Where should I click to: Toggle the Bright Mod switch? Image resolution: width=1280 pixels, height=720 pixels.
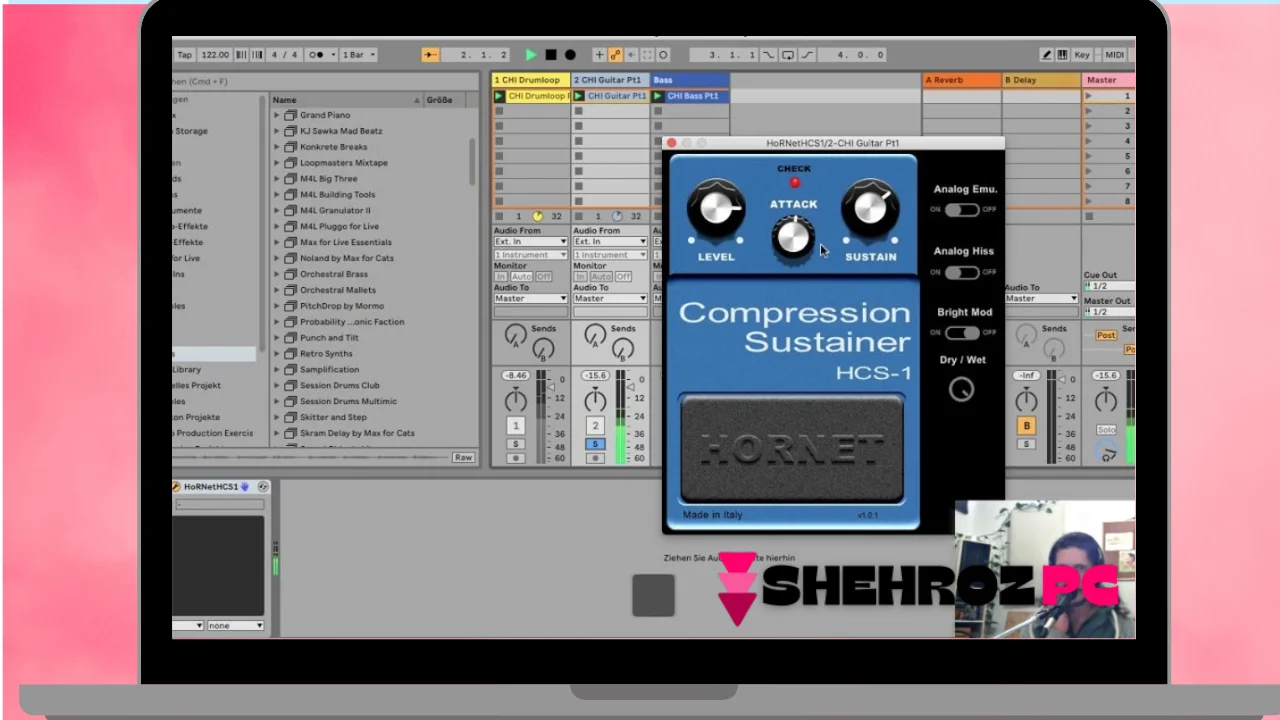pos(962,333)
